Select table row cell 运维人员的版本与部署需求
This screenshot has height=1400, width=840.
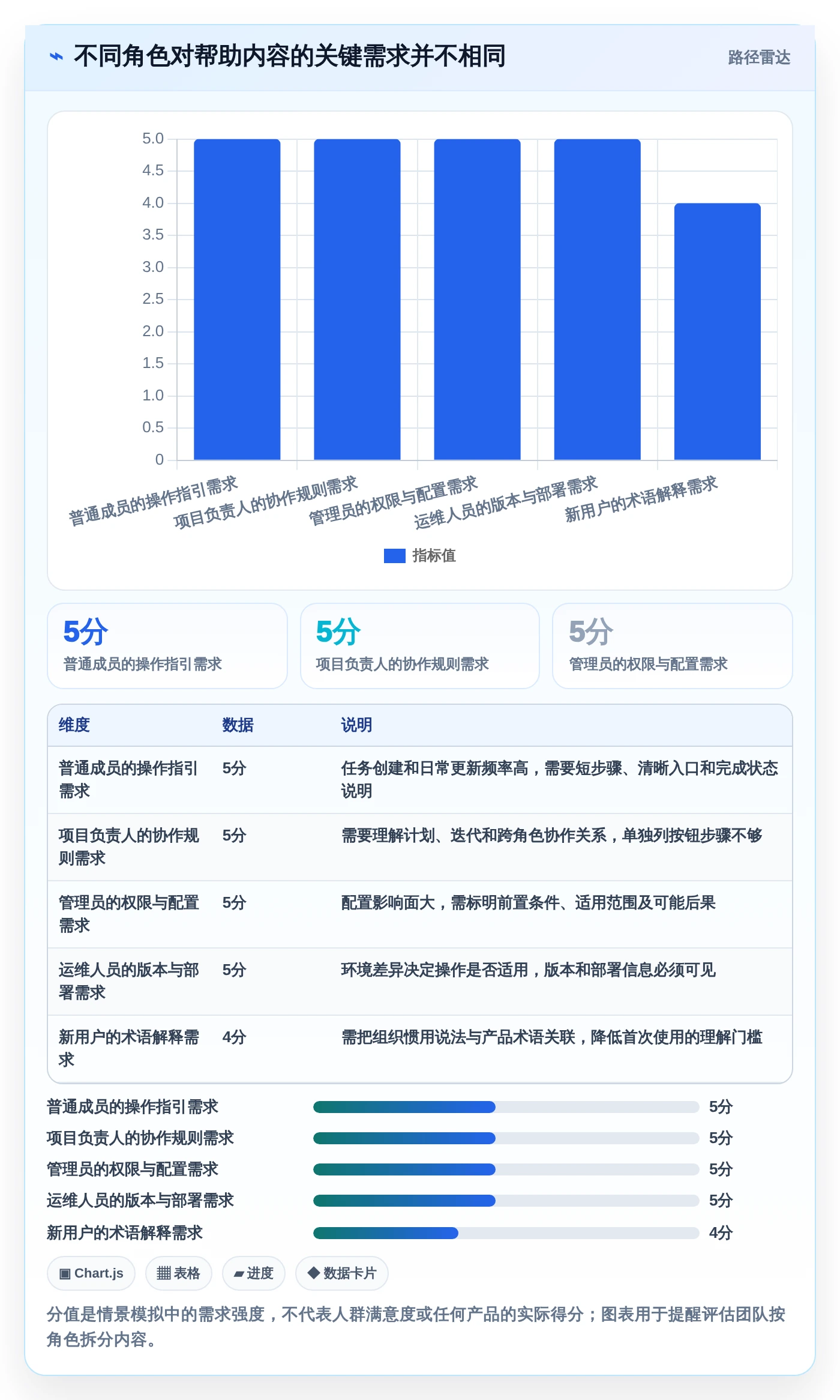pyautogui.click(x=128, y=982)
